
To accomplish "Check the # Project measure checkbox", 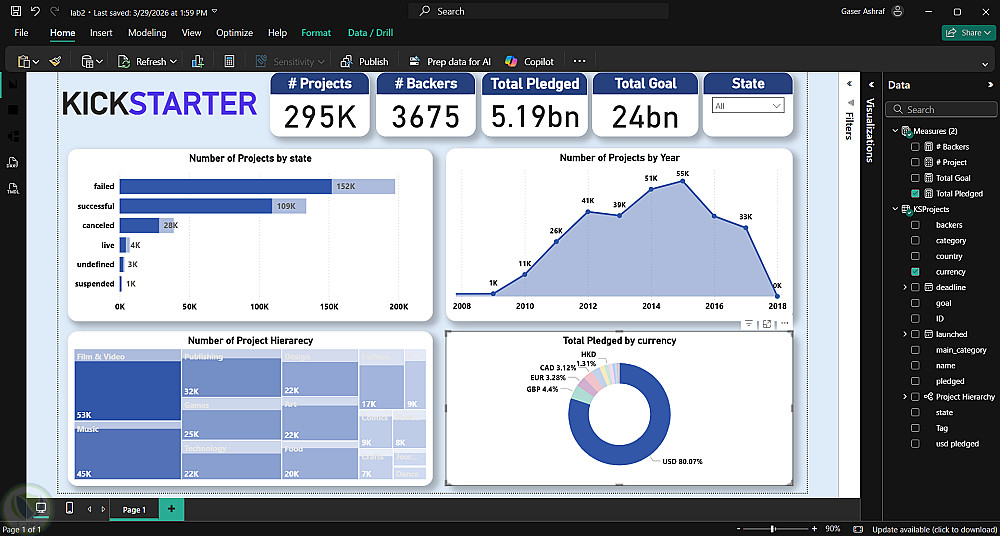I will pos(915,162).
